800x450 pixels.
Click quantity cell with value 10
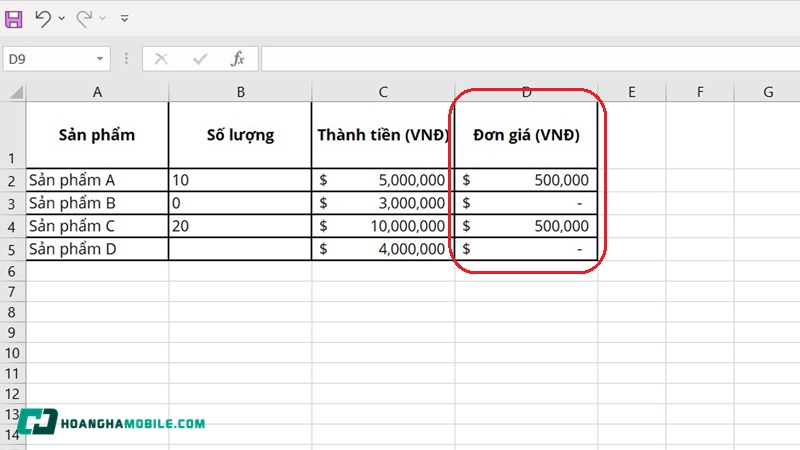pyautogui.click(x=240, y=180)
